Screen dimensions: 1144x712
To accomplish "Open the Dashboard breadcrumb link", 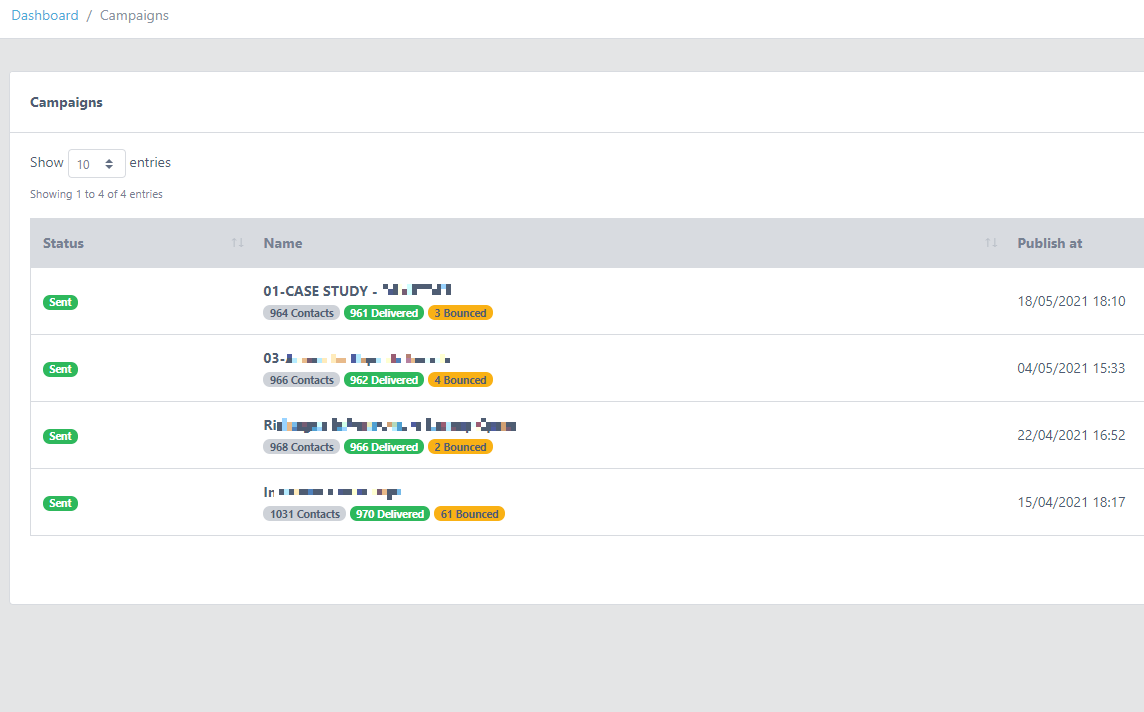I will click(x=45, y=15).
